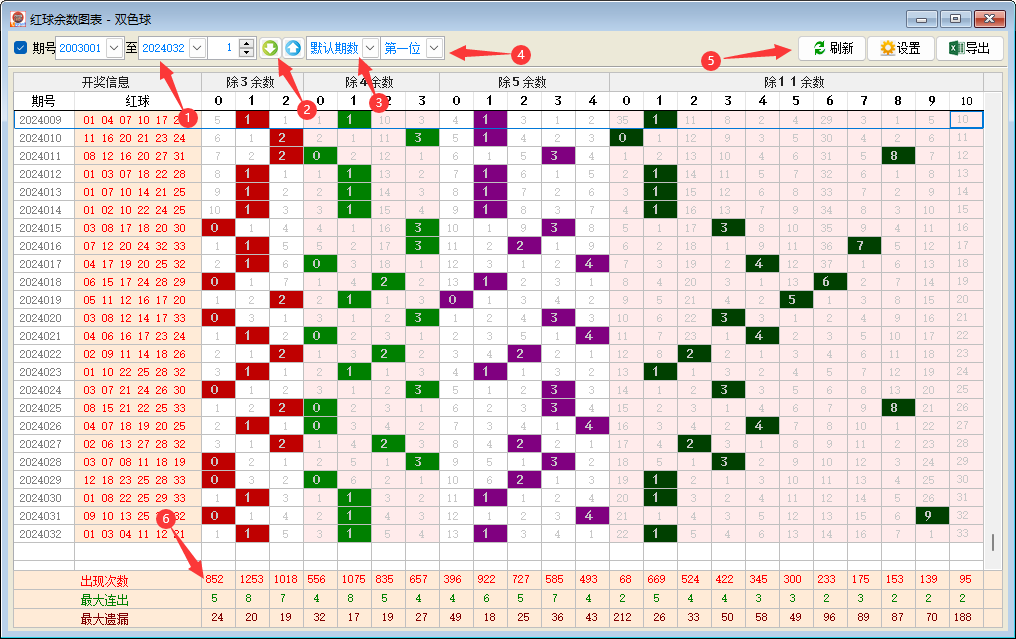Click red balls 02 09 11 14 18 26
Viewport: 1016px width, 639px height.
click(x=135, y=354)
